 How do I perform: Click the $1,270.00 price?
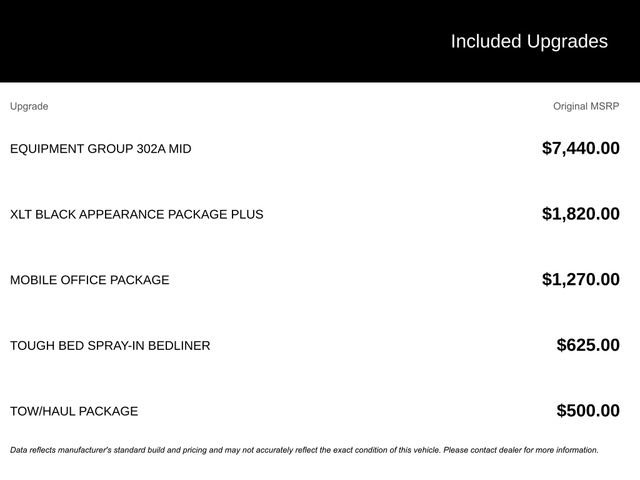[x=580, y=280]
